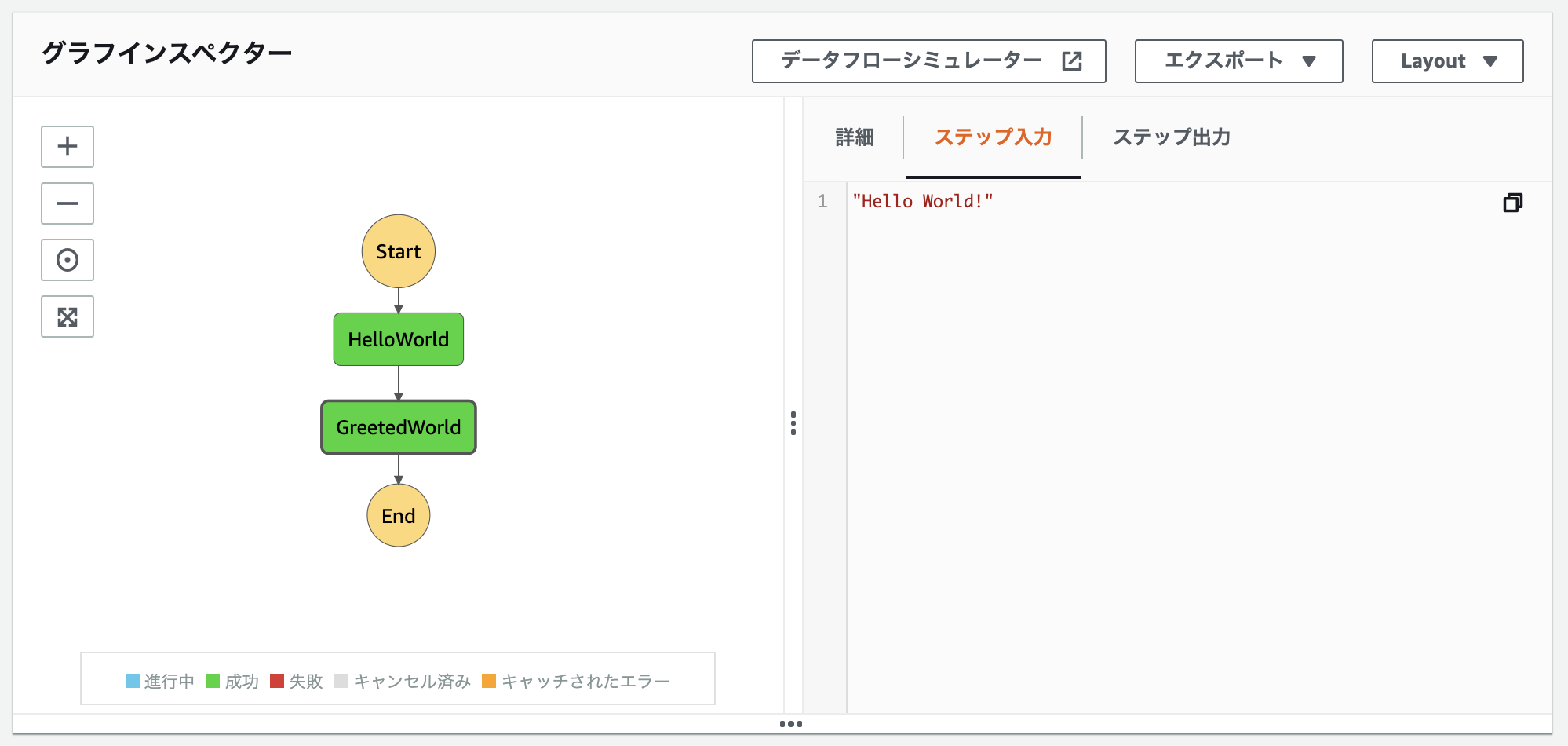Image resolution: width=1568 pixels, height=746 pixels.
Task: Click the 成功 green color swatch in legend
Action: click(212, 680)
